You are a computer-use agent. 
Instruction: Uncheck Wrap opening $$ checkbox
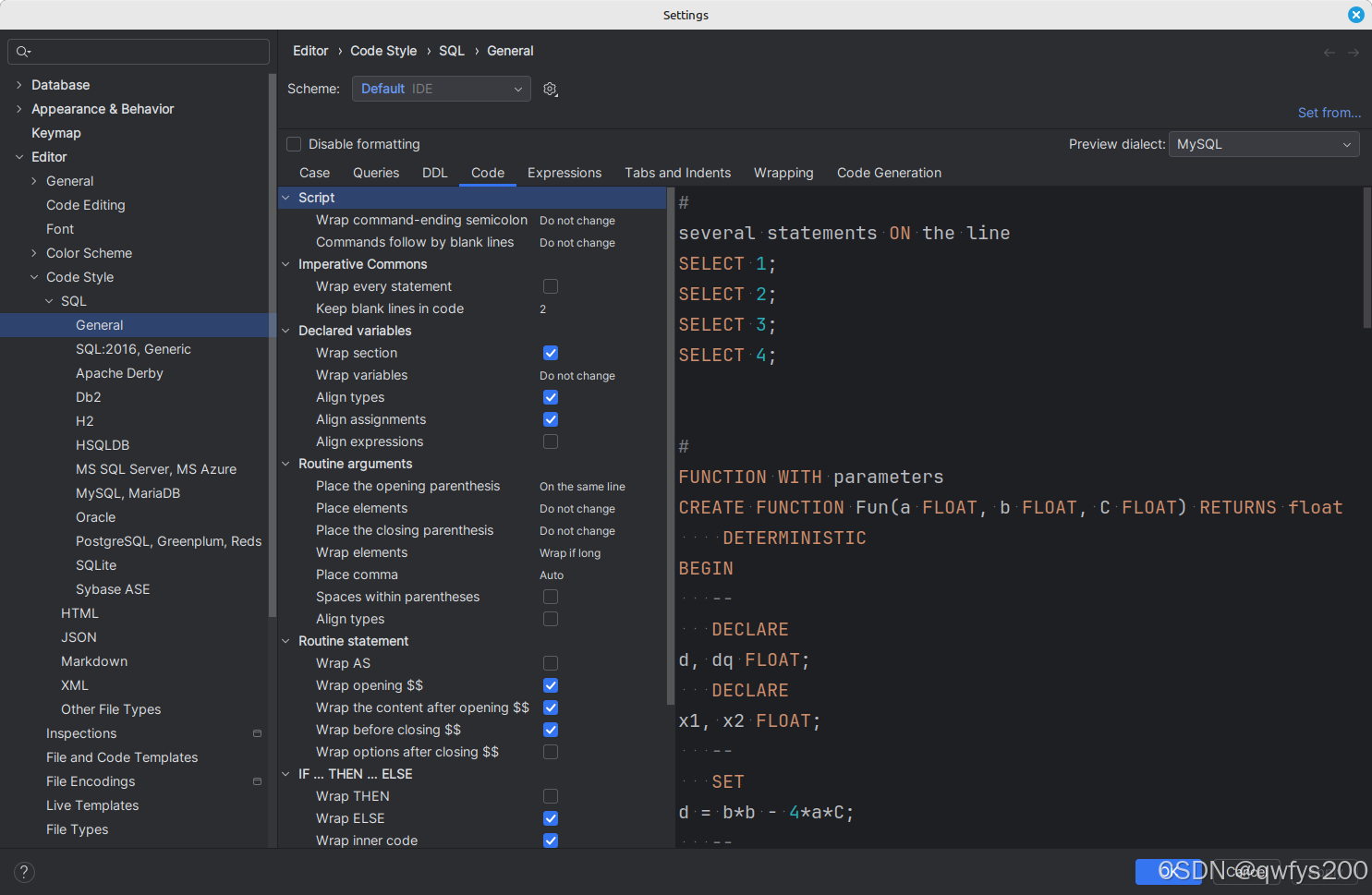551,685
